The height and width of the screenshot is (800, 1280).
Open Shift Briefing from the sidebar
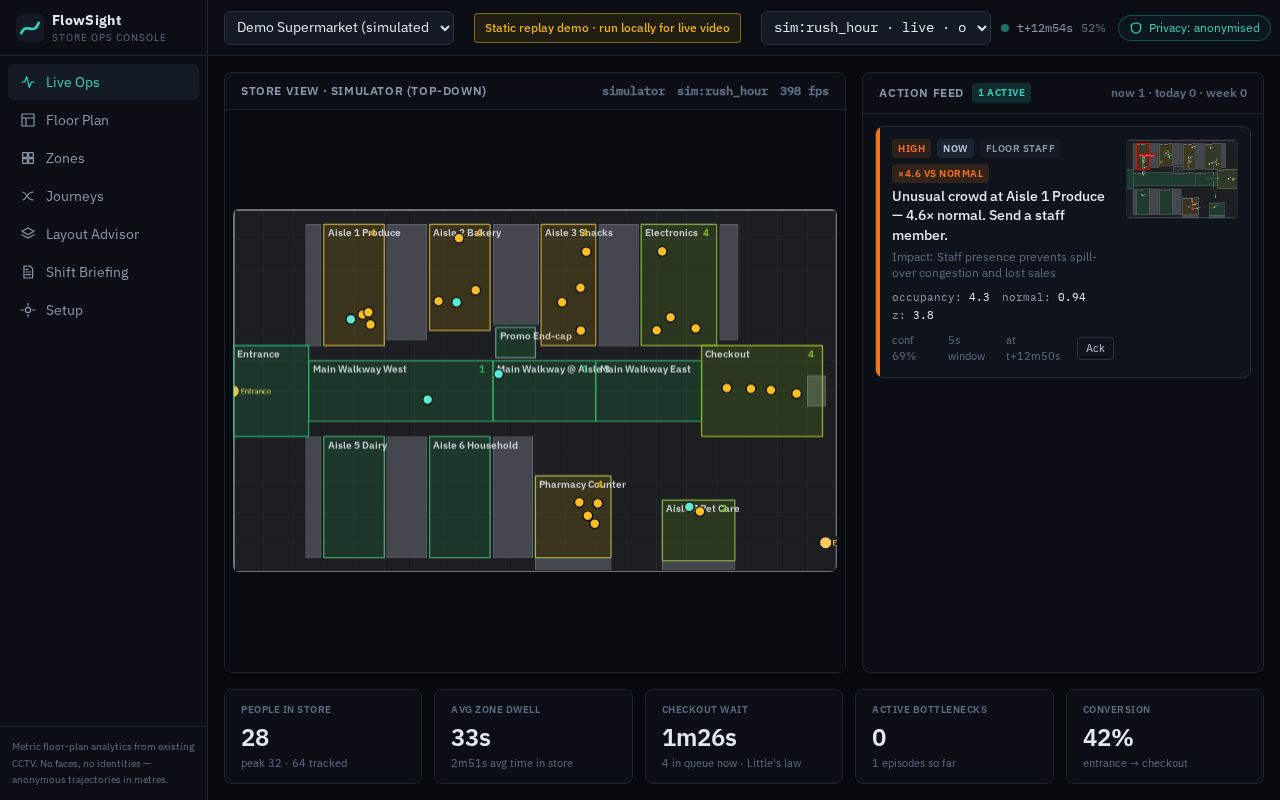pos(103,272)
